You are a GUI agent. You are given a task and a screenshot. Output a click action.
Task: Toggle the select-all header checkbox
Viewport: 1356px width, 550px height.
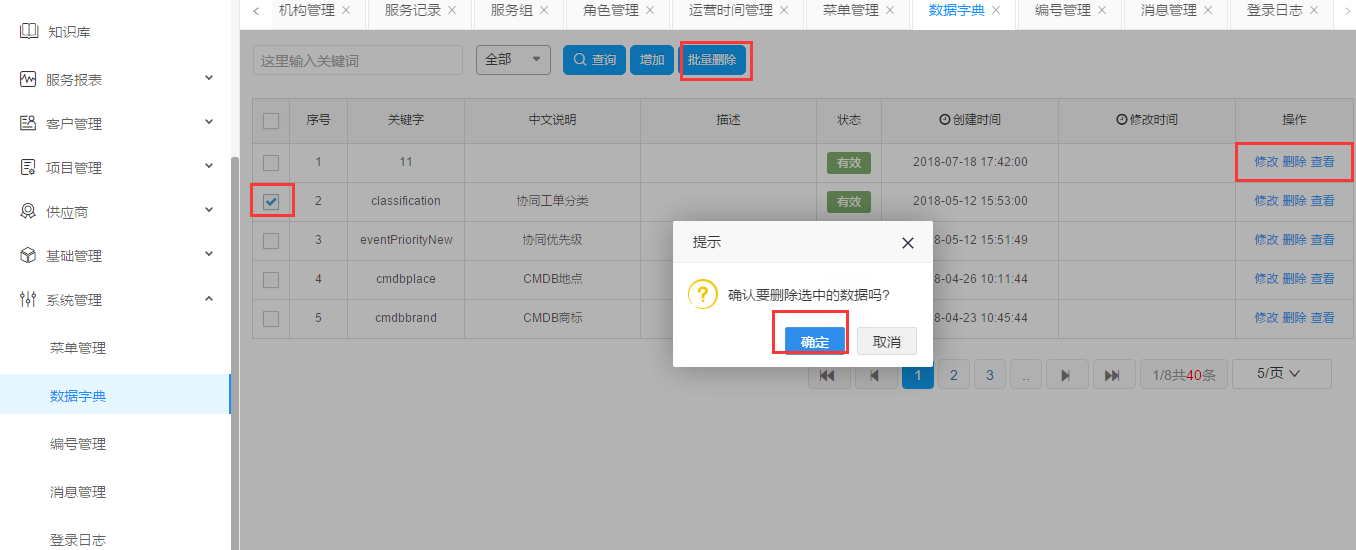point(271,121)
